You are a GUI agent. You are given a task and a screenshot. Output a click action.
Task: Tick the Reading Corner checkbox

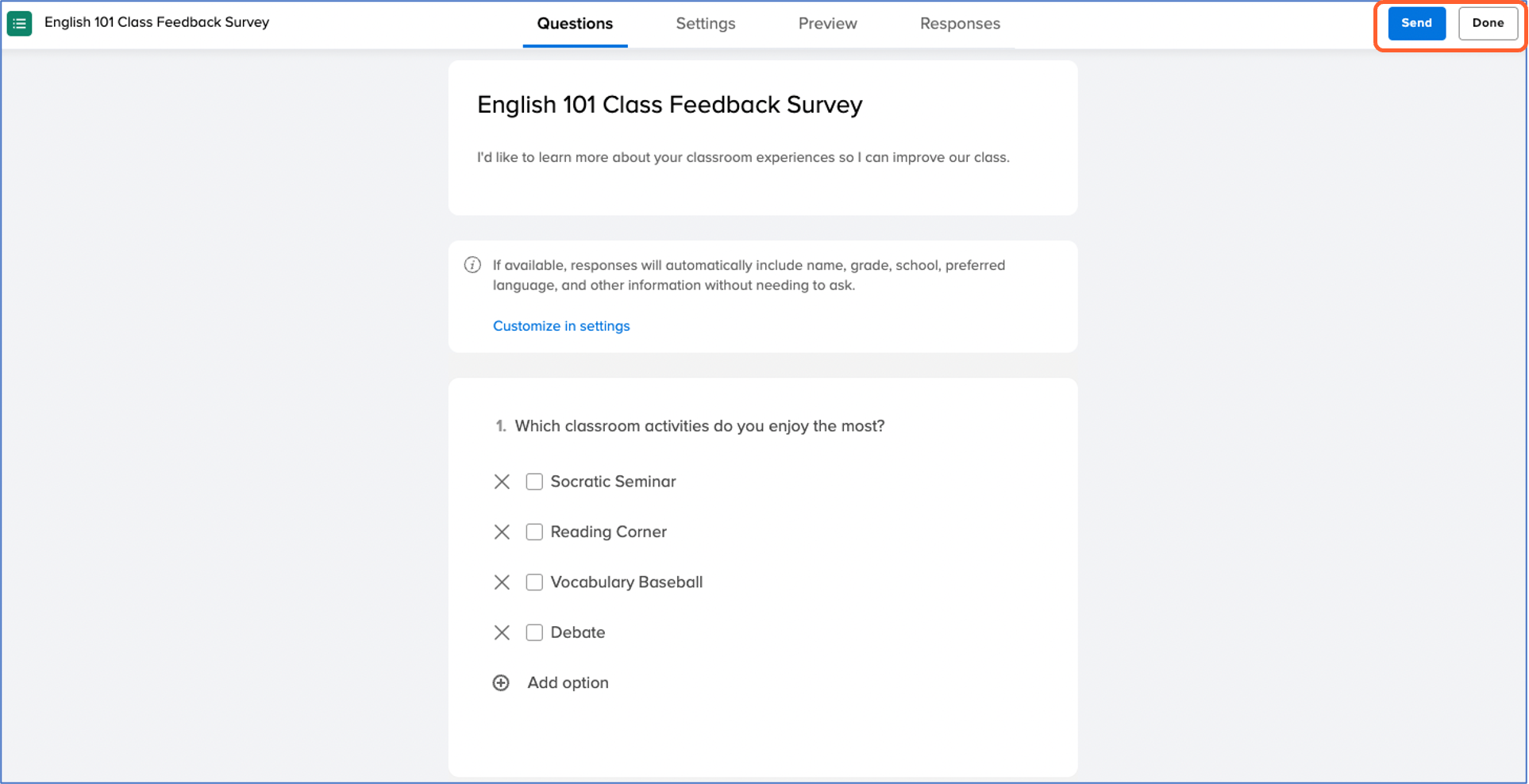[x=534, y=532]
